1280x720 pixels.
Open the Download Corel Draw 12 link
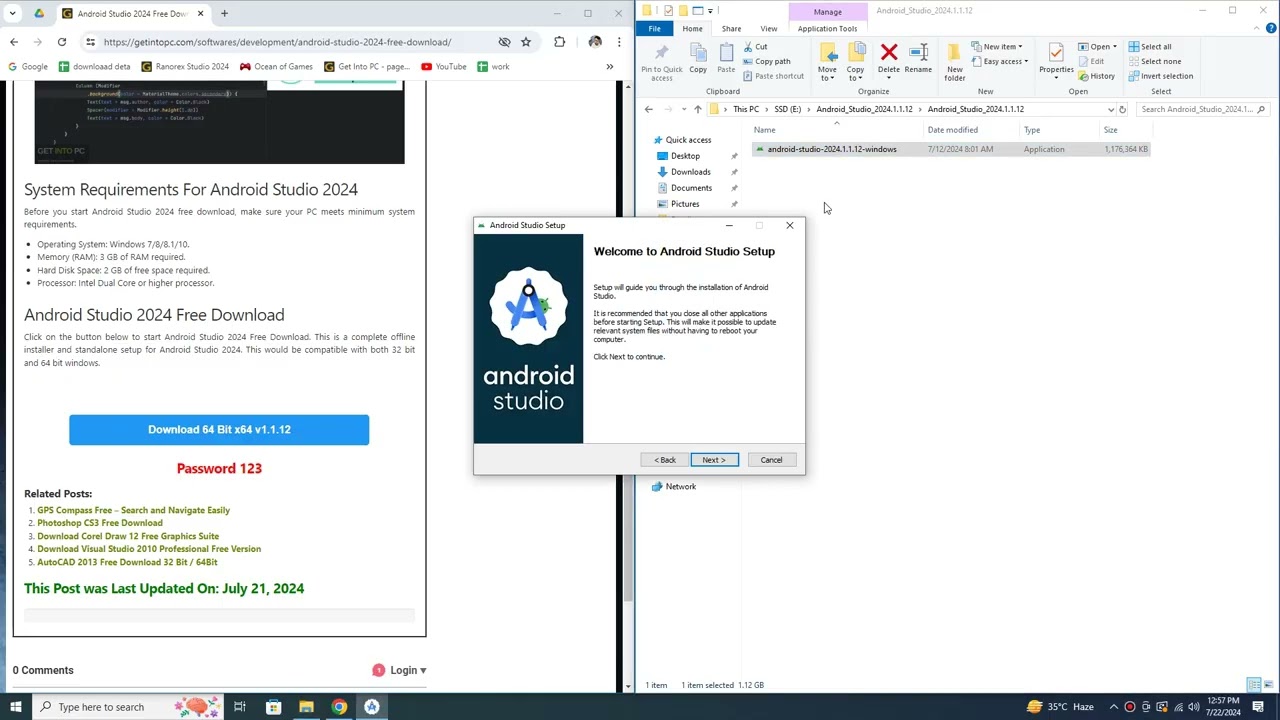click(x=128, y=536)
